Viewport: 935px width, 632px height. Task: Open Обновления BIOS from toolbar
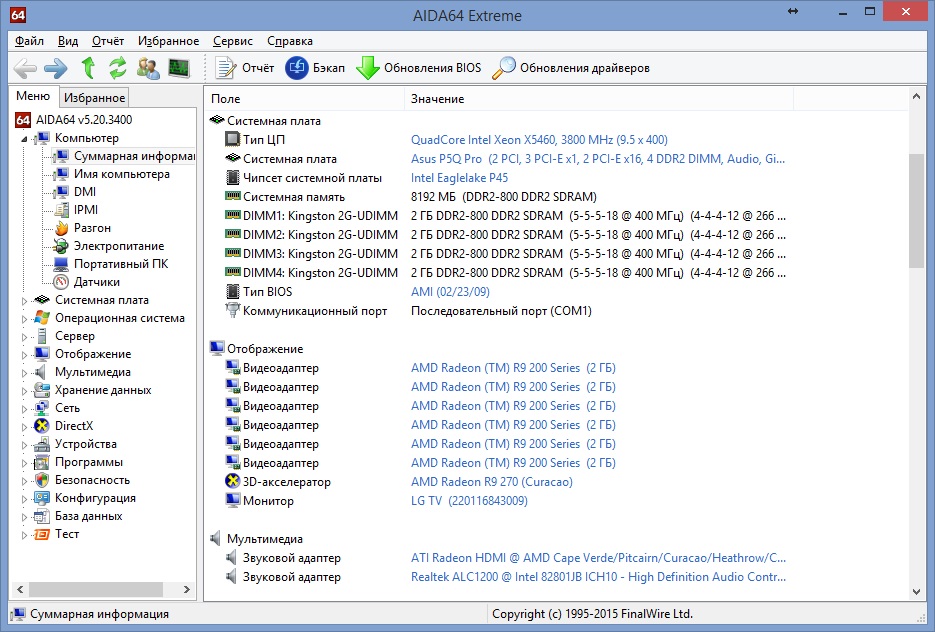tap(419, 68)
